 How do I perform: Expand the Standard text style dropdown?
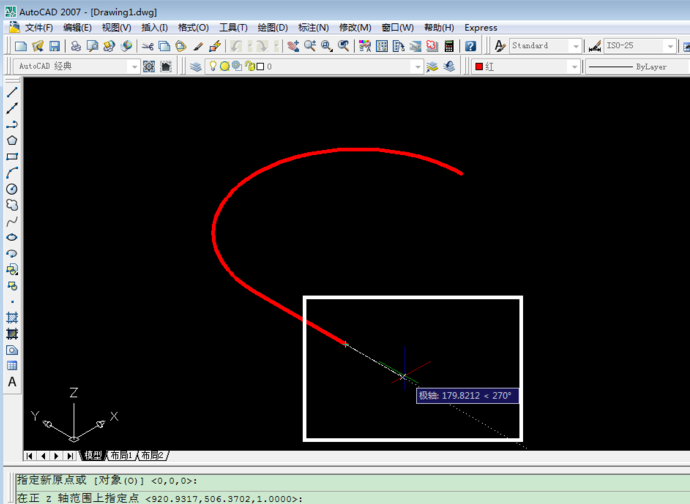(576, 46)
